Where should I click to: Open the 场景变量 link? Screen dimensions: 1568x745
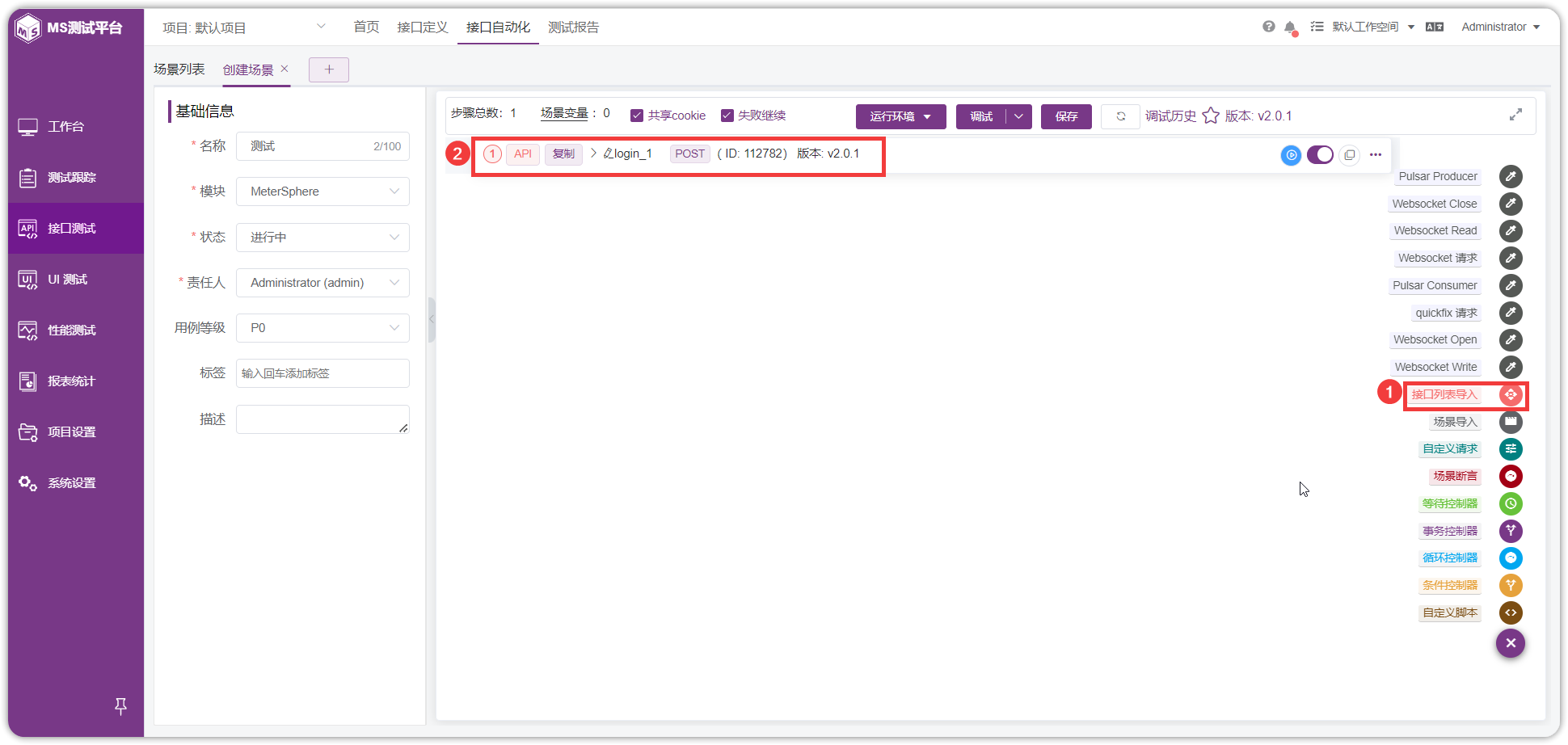564,113
